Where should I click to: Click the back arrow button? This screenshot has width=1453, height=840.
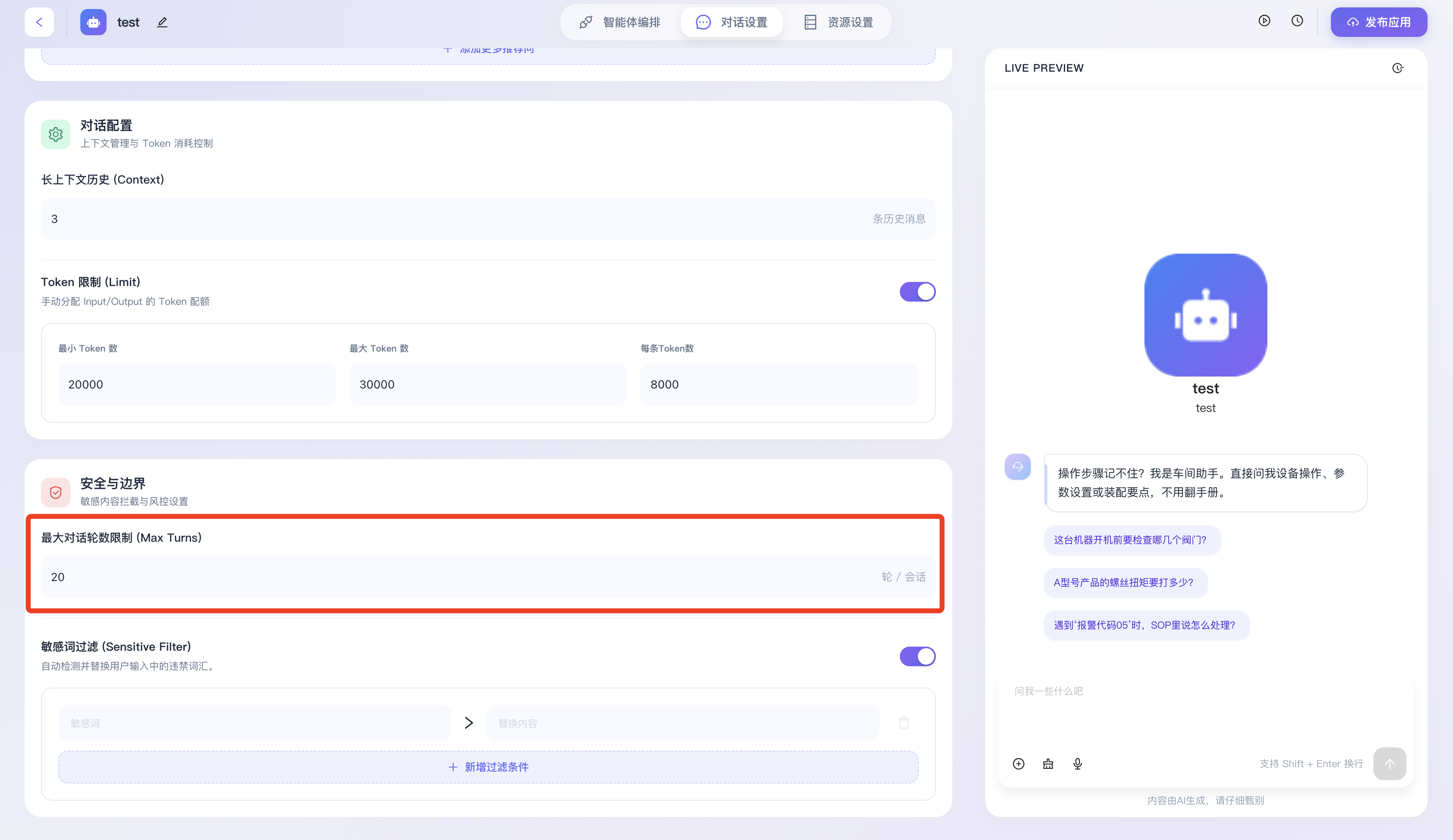(39, 23)
